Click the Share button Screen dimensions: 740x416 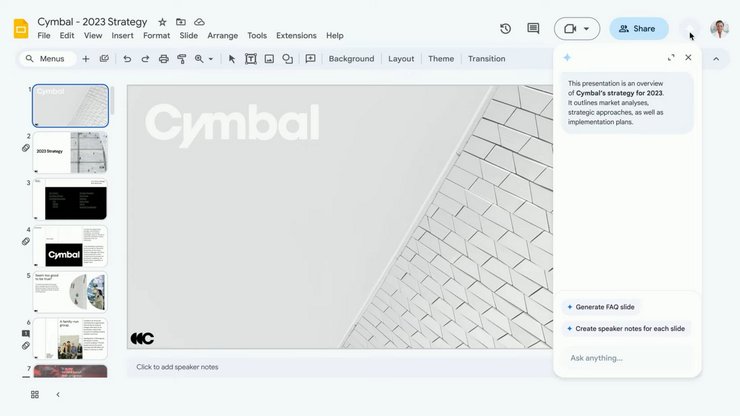click(639, 29)
